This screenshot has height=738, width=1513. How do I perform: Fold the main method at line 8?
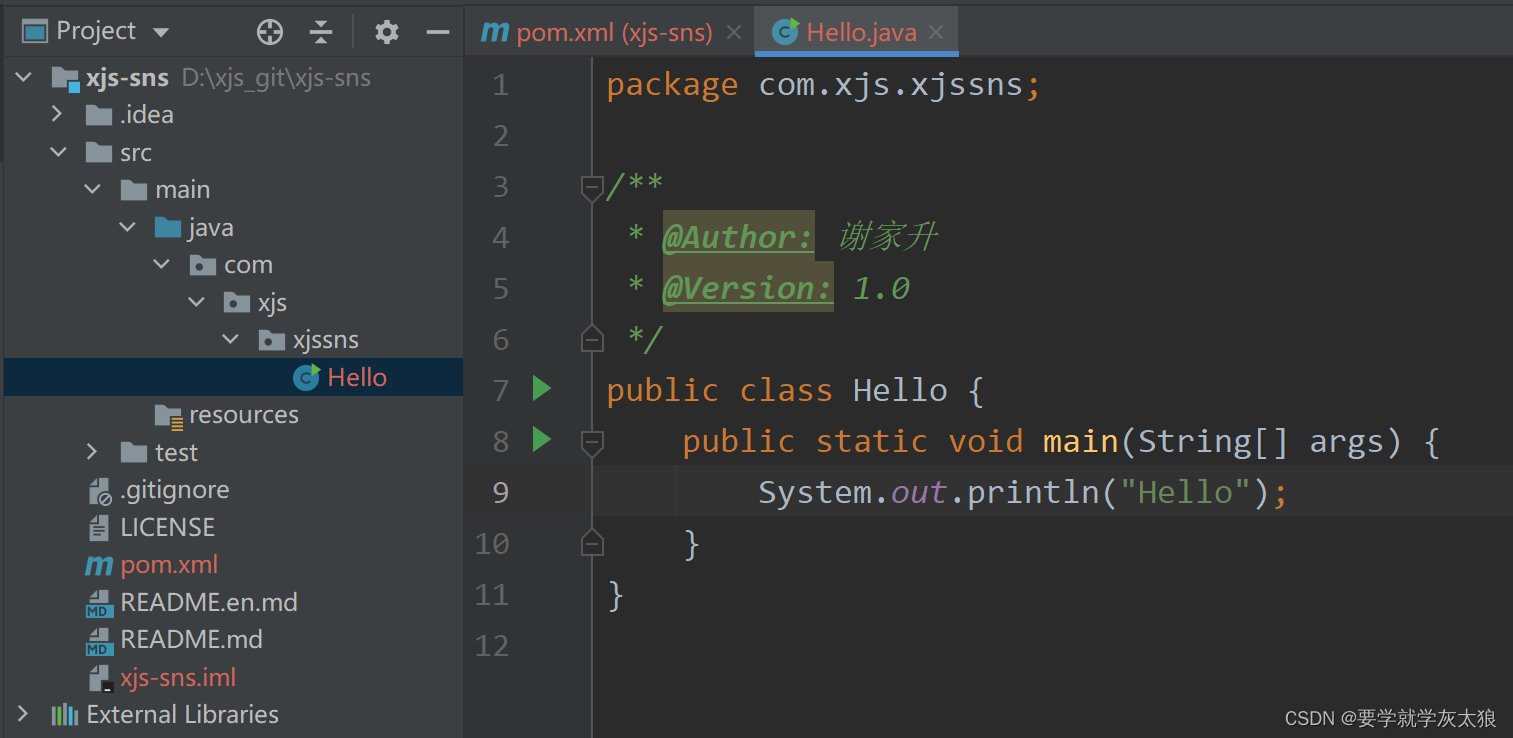[x=592, y=442]
